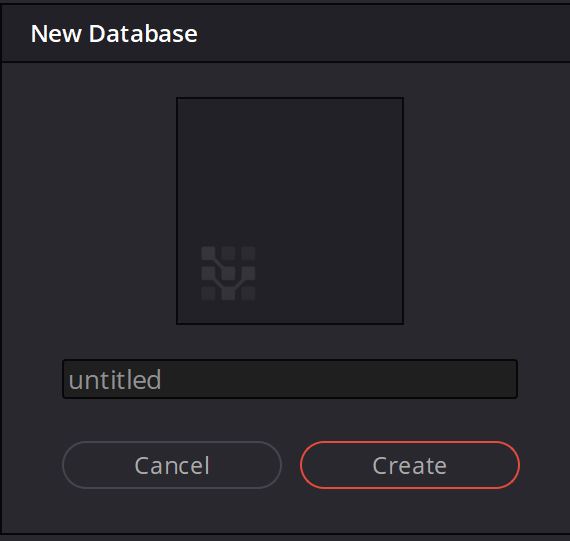Click the square preview area above the name field
The height and width of the screenshot is (541, 570).
290,211
